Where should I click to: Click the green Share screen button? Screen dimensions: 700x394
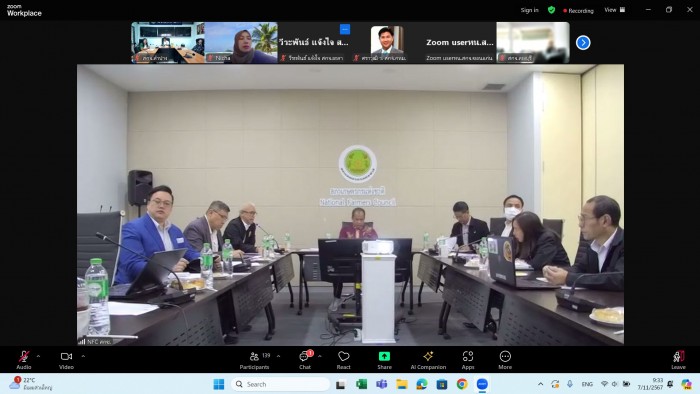(x=384, y=359)
